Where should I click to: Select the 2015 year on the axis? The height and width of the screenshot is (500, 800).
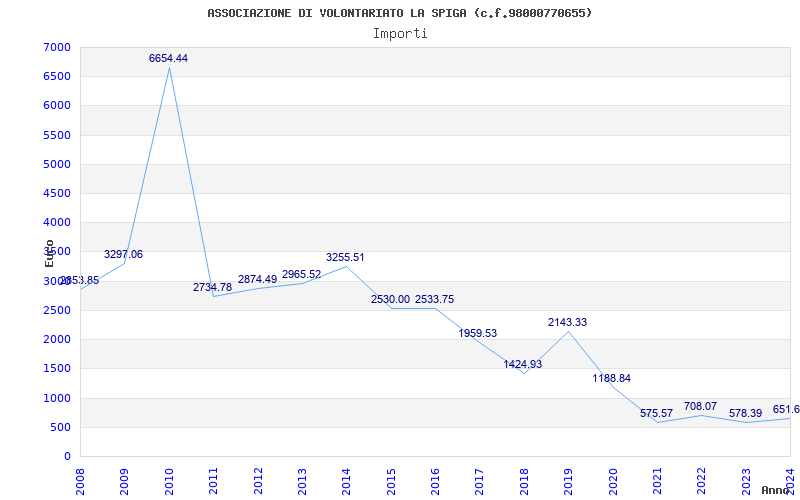(391, 482)
